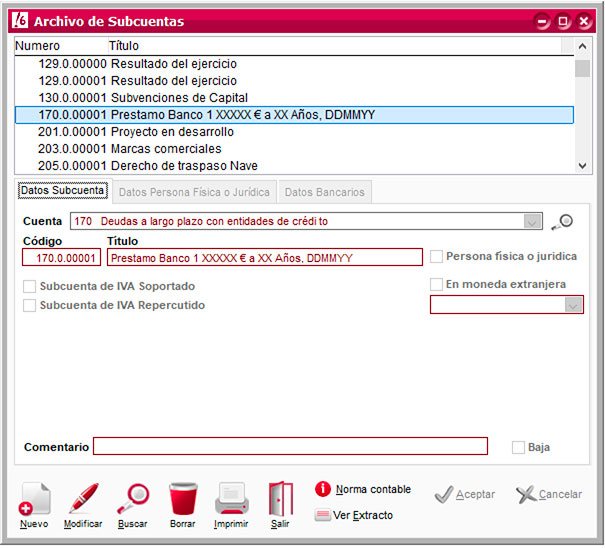The width and height of the screenshot is (605, 548).
Task: Select row 203.0.00001 Marcas comerciales
Action: [x=294, y=149]
